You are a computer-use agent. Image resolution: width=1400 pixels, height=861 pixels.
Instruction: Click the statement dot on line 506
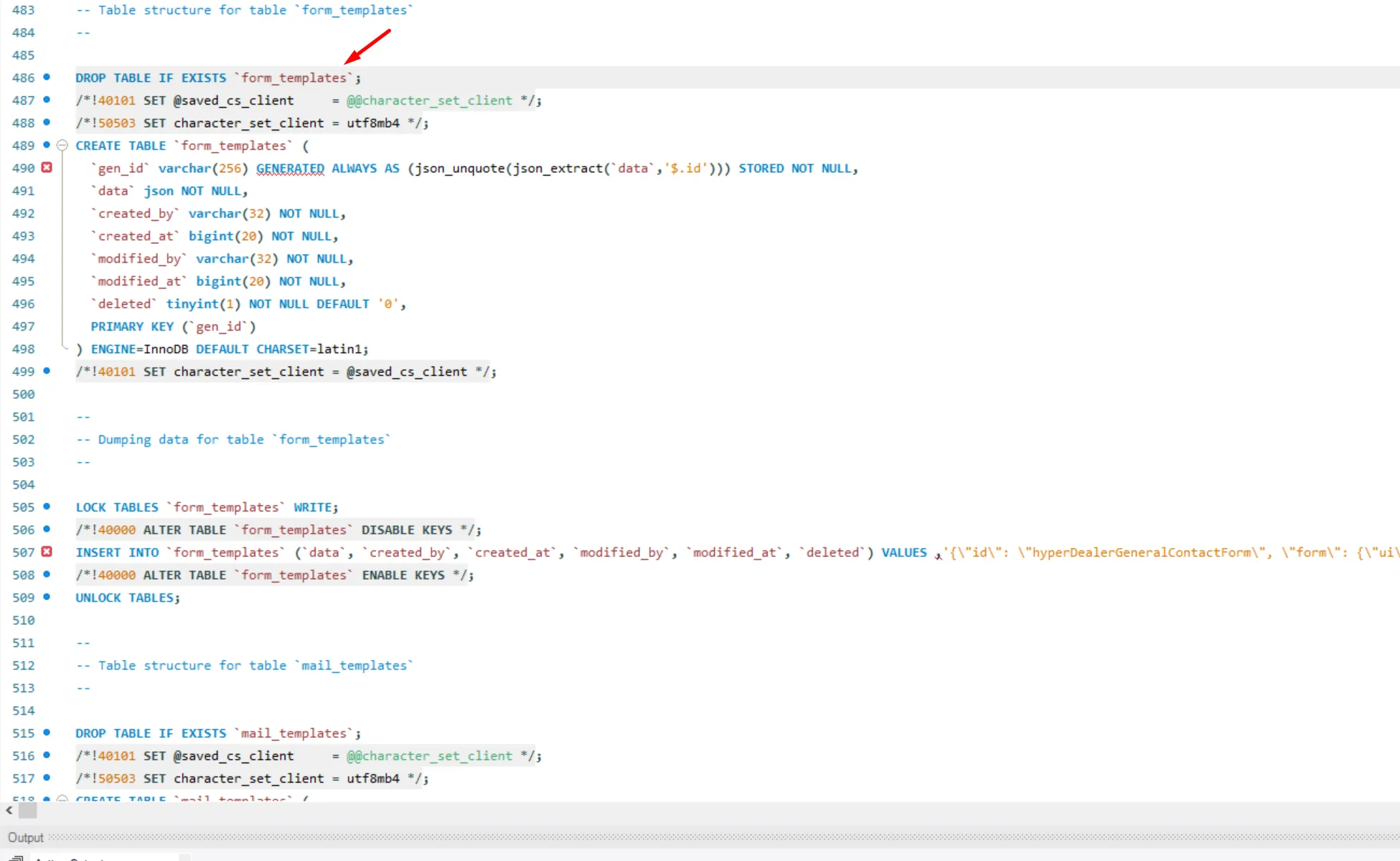(x=47, y=529)
